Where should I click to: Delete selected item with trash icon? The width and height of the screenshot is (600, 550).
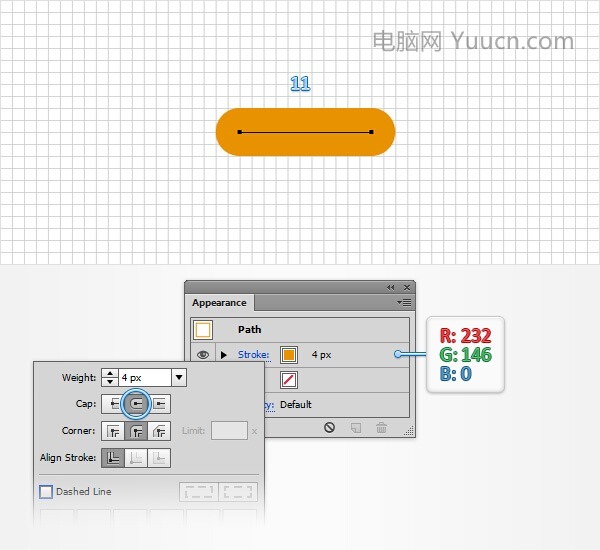click(x=381, y=428)
